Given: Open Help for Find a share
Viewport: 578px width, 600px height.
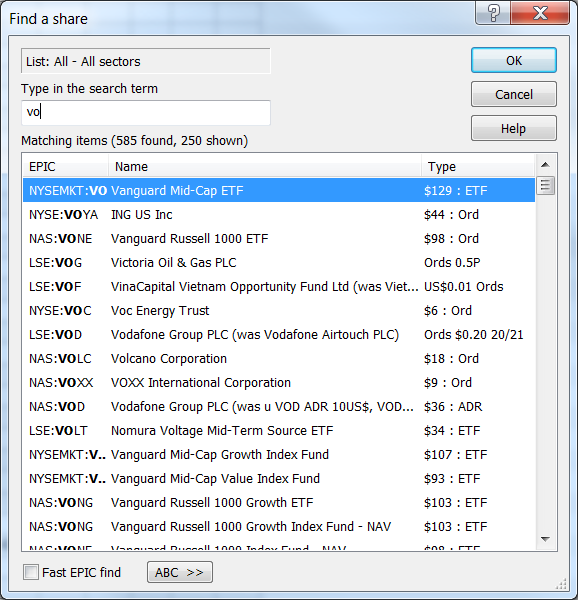Looking at the screenshot, I should tap(514, 128).
